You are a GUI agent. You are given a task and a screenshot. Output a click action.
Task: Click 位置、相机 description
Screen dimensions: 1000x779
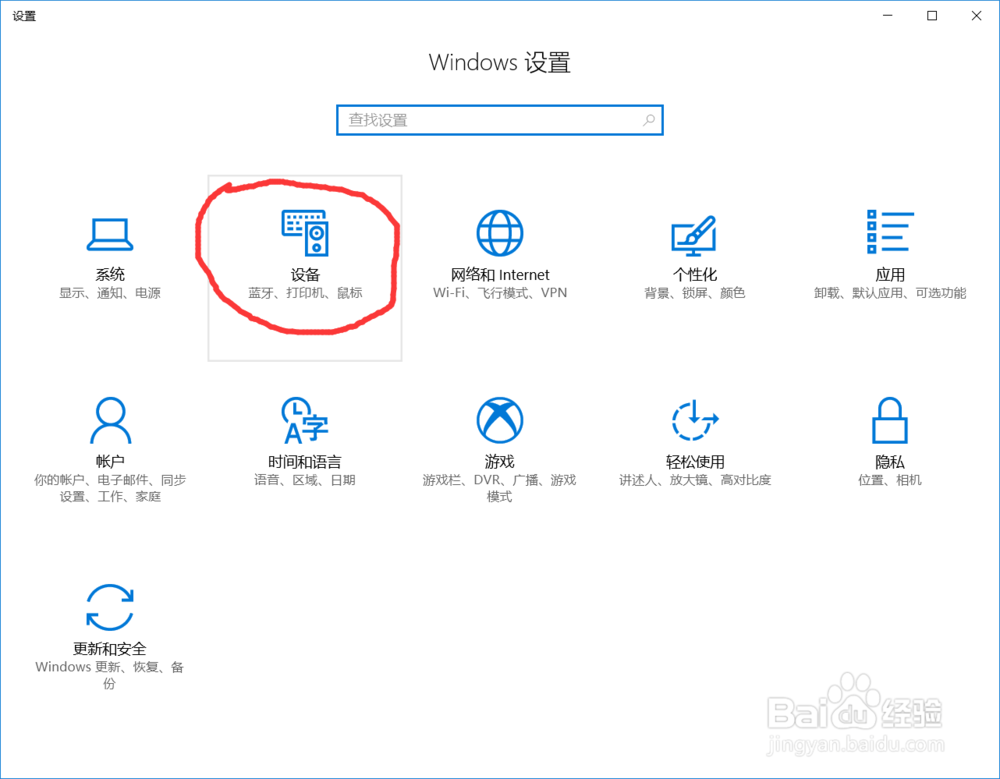[x=890, y=480]
